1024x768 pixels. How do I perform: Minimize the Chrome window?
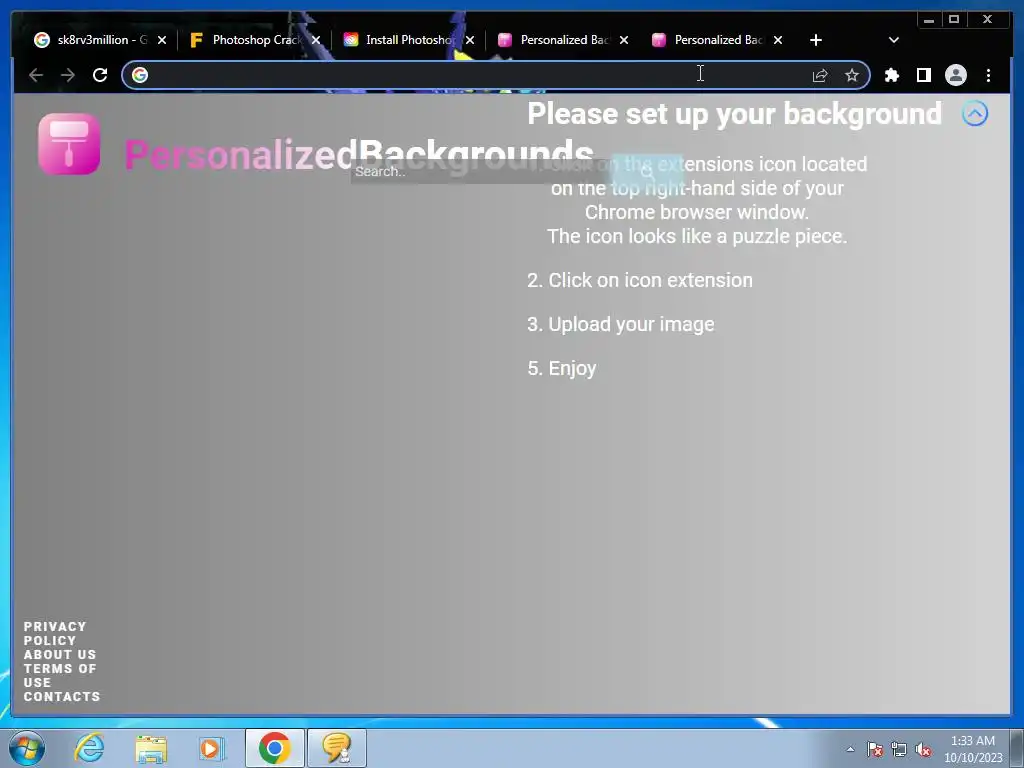pos(929,20)
